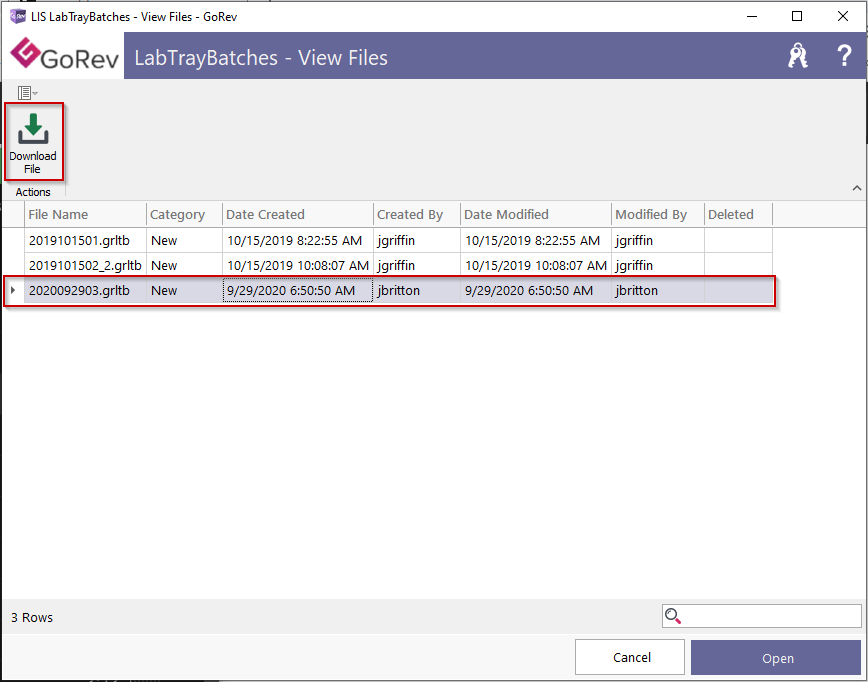The image size is (868, 682).
Task: Click Created By jbritton cell
Action: (417, 291)
